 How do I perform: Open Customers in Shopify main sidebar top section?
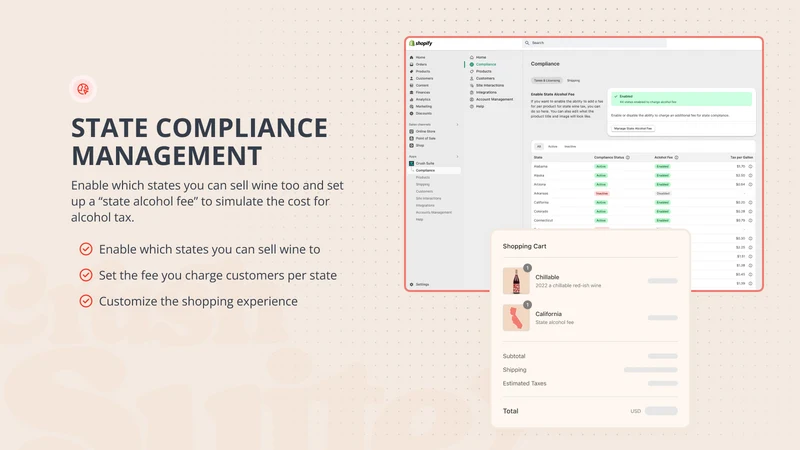coord(424,79)
